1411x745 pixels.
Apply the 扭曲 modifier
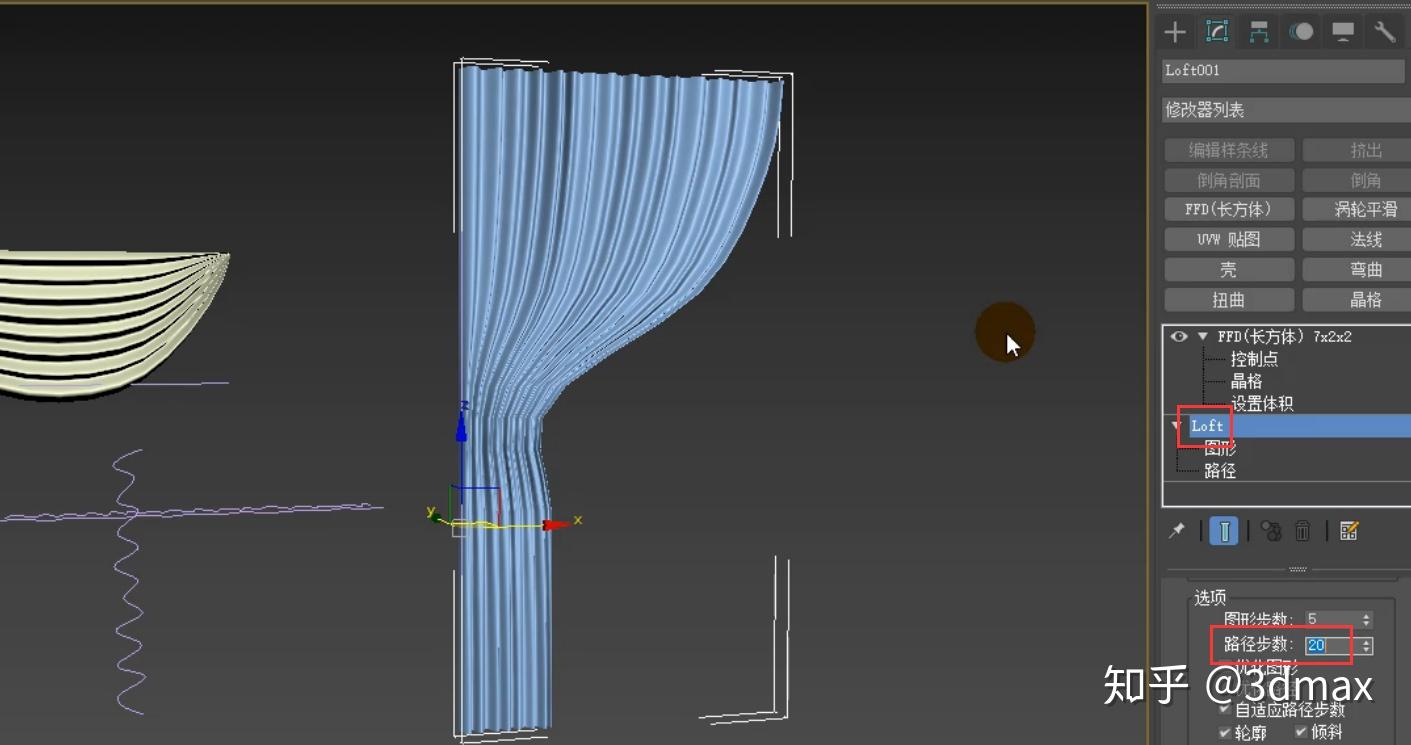pyautogui.click(x=1229, y=299)
